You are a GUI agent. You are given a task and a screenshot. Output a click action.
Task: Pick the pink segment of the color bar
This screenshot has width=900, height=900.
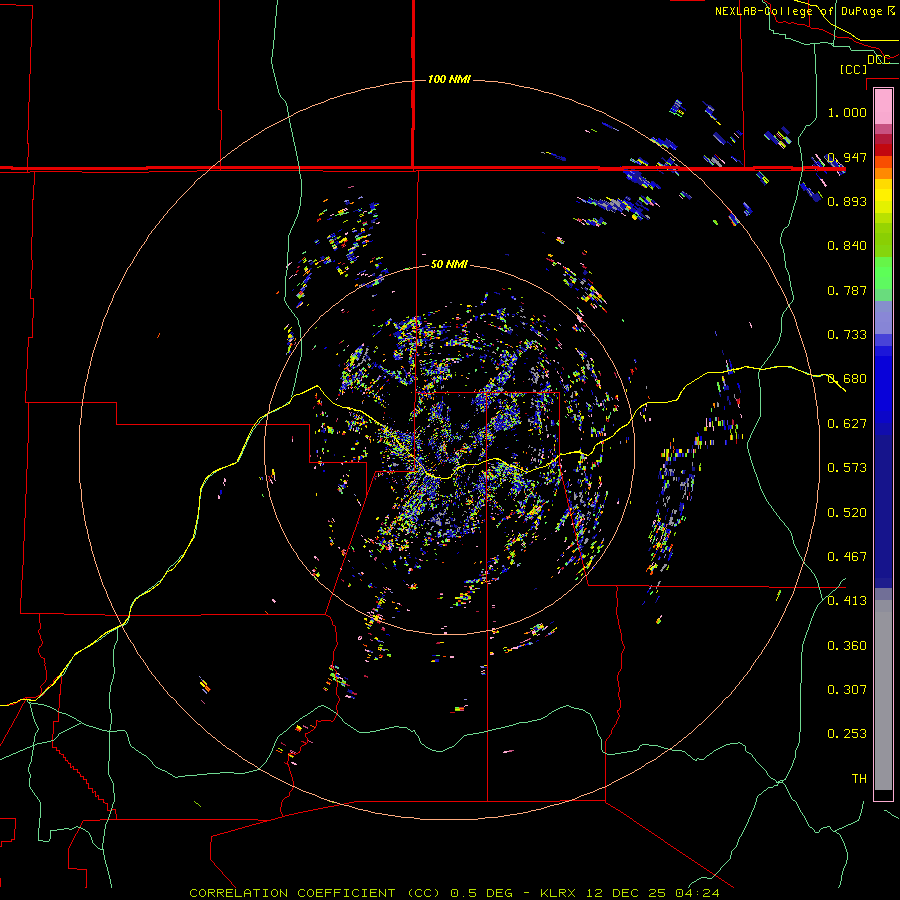click(x=883, y=107)
